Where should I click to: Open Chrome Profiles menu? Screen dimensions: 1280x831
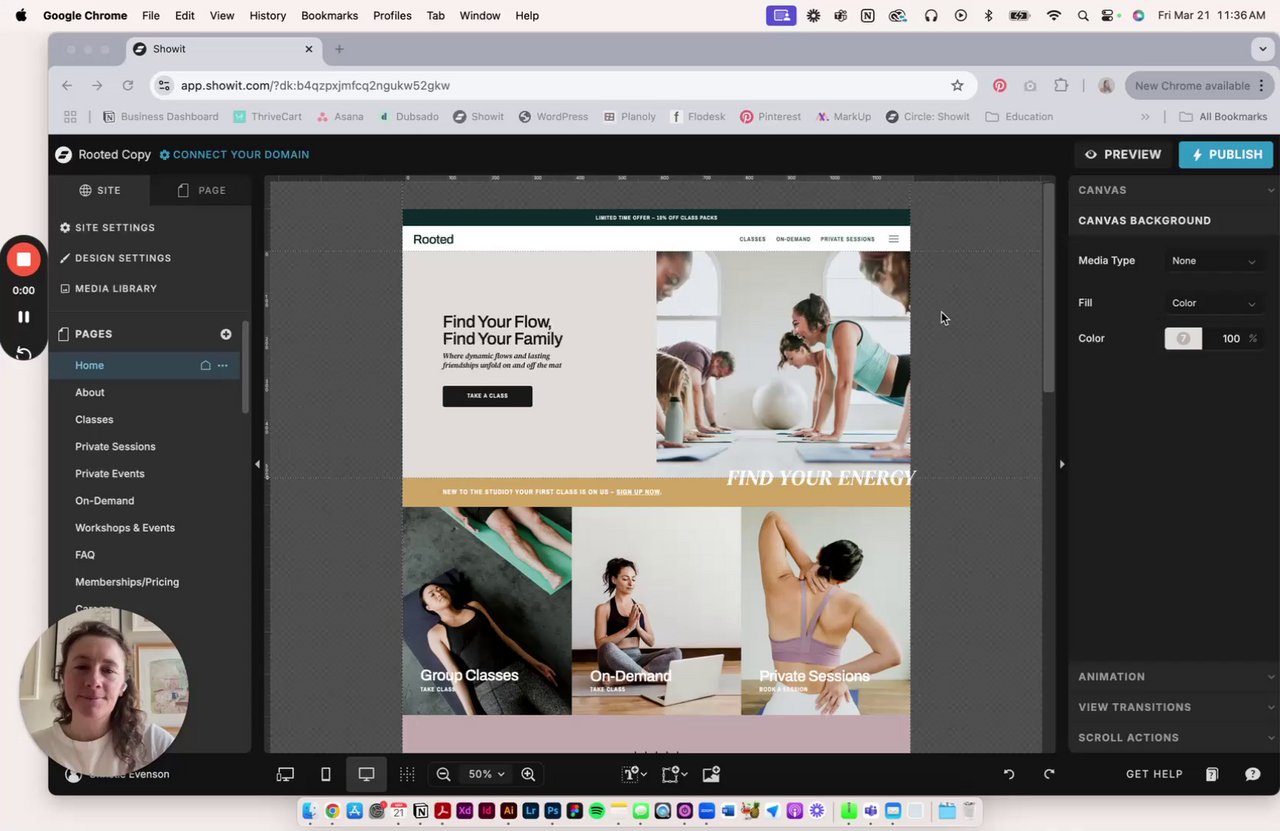(x=392, y=16)
